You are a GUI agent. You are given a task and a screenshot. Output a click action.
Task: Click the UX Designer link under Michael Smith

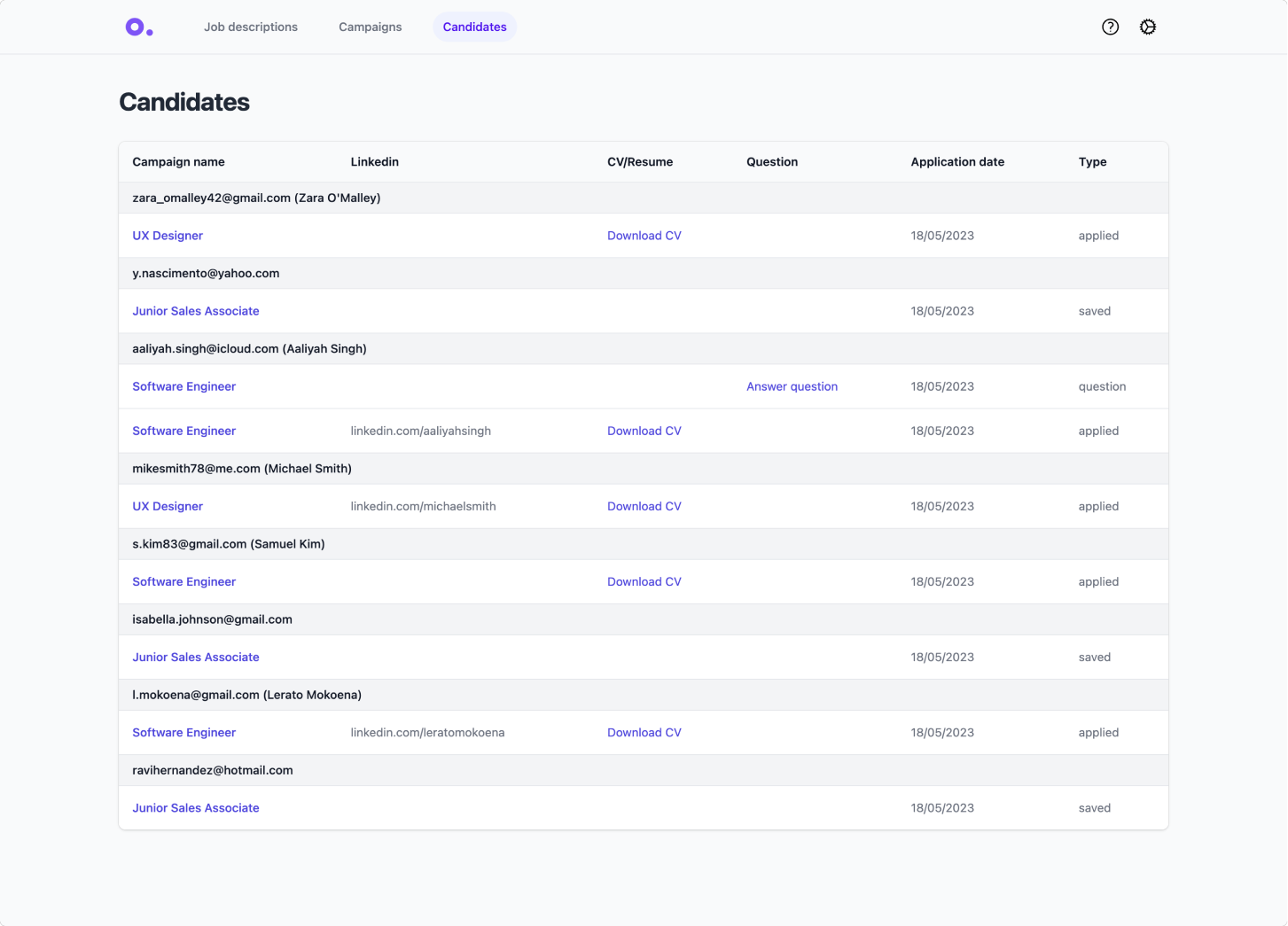coord(168,505)
